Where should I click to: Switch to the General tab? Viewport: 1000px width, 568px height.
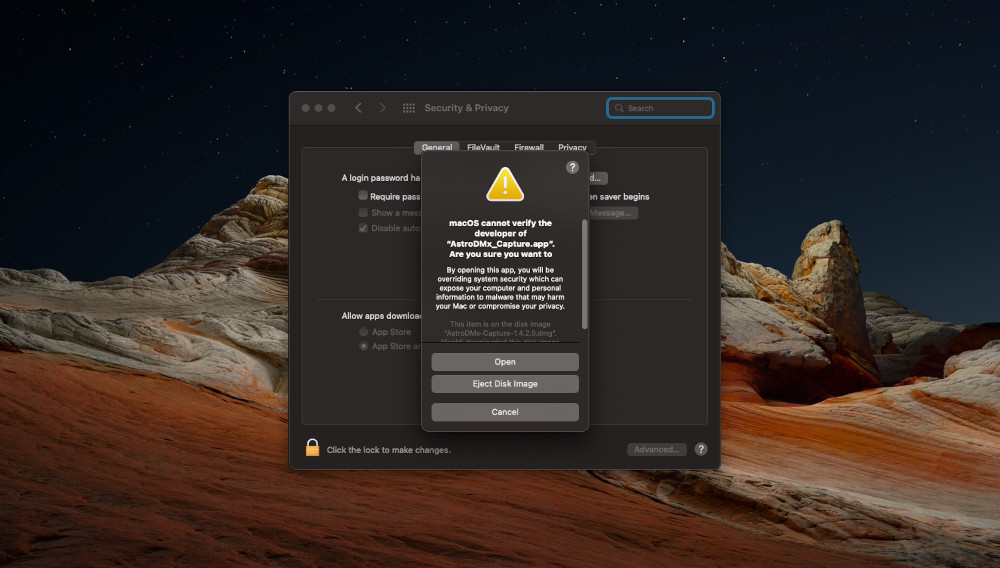(x=437, y=147)
